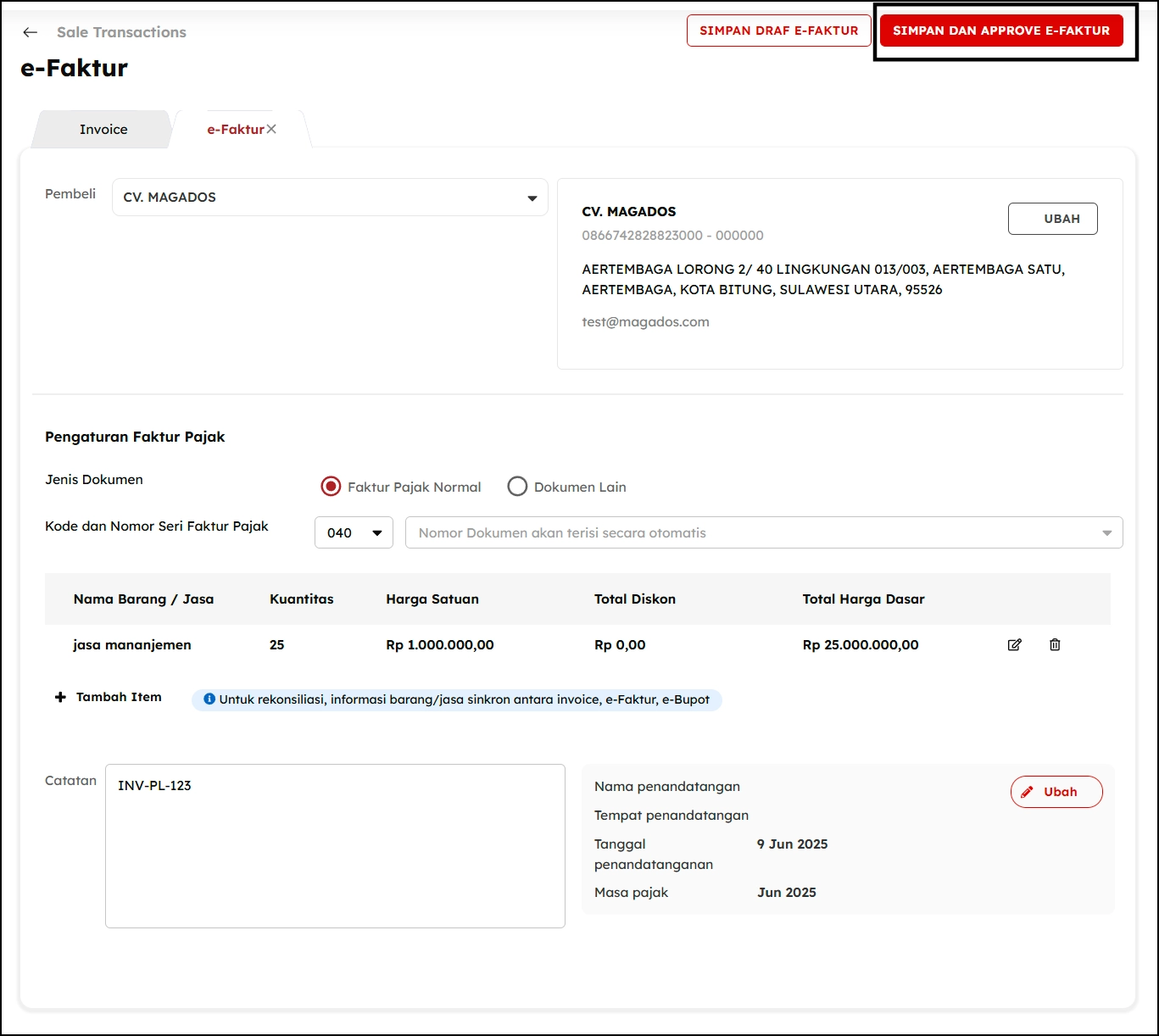Delete the jasa mananjemen item with trash icon
The height and width of the screenshot is (1036, 1159).
[x=1055, y=644]
